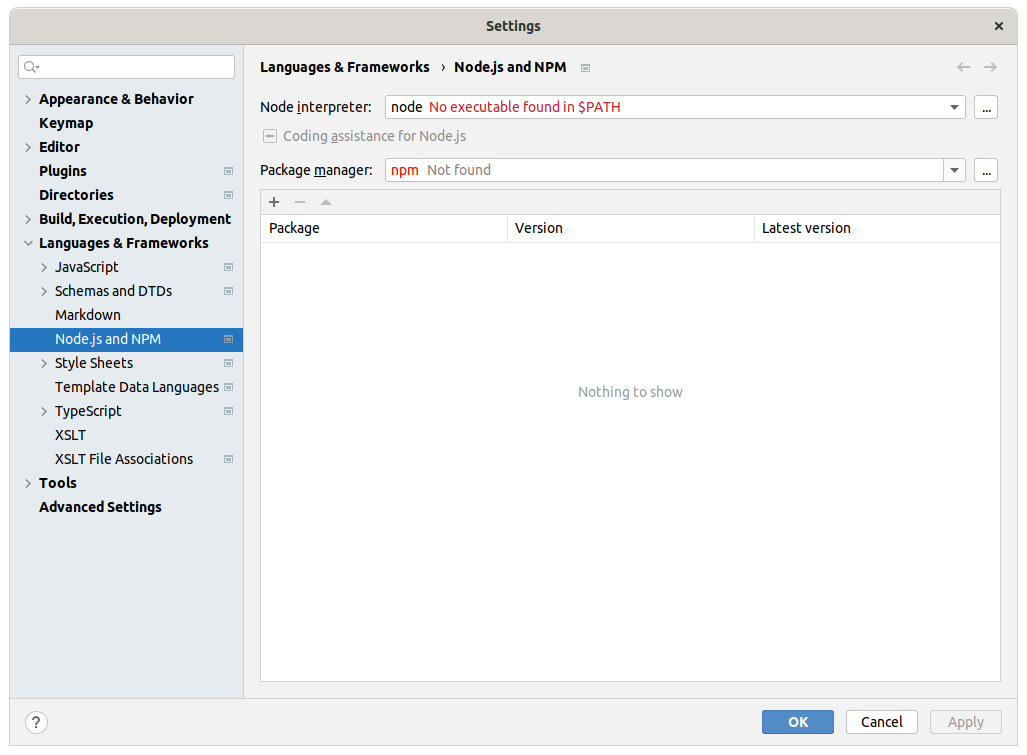The height and width of the screenshot is (755, 1027).
Task: Click the Package manager combo field
Action: [x=675, y=170]
